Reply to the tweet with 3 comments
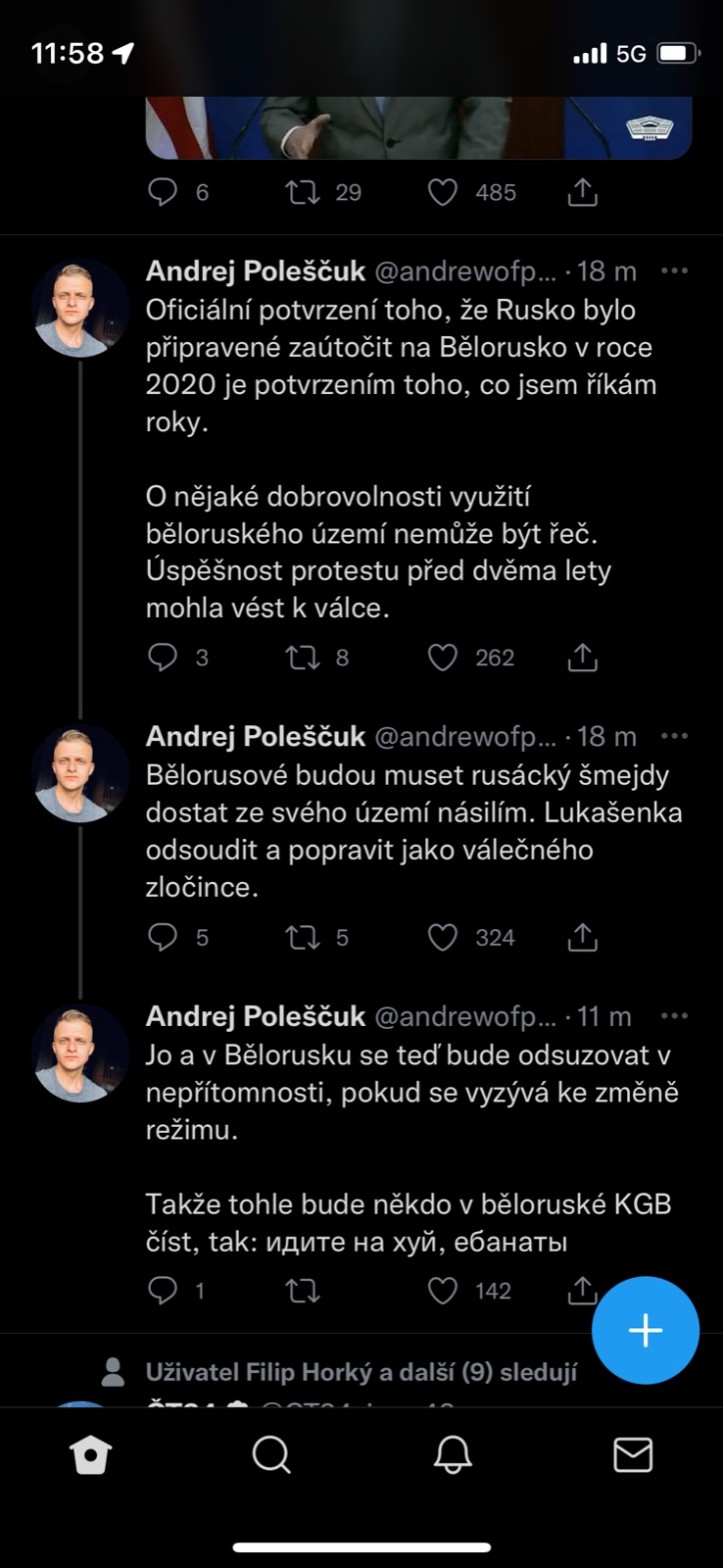Viewport: 723px width, 1568px height. [163, 658]
